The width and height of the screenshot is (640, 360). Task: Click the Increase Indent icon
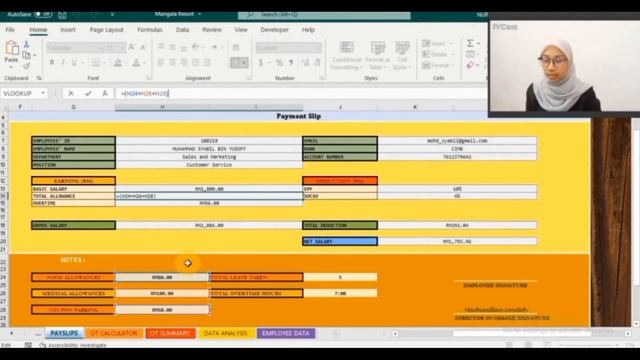207,63
